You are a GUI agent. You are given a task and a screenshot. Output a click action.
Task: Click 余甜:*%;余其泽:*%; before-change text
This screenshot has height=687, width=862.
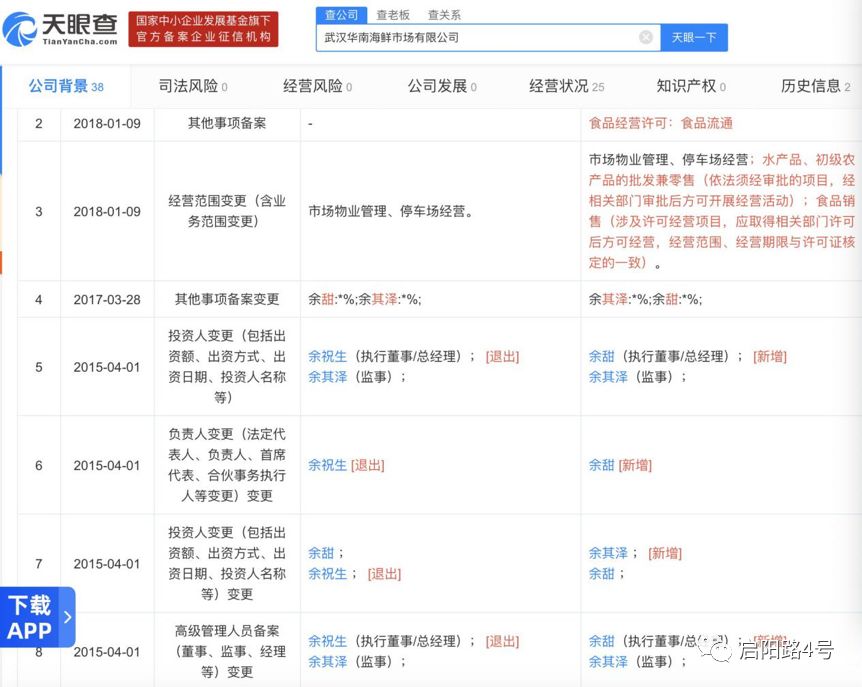364,300
